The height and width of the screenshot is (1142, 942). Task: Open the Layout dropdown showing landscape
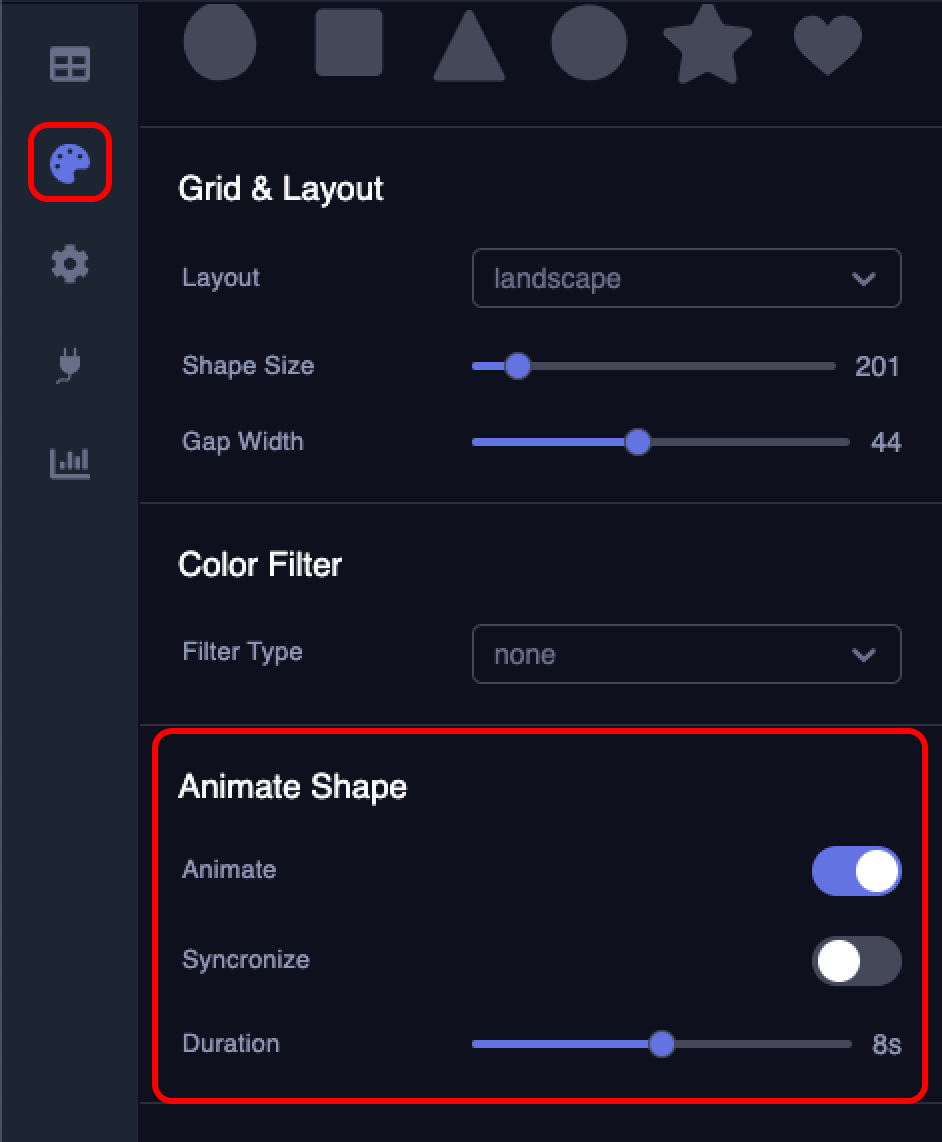coord(687,278)
